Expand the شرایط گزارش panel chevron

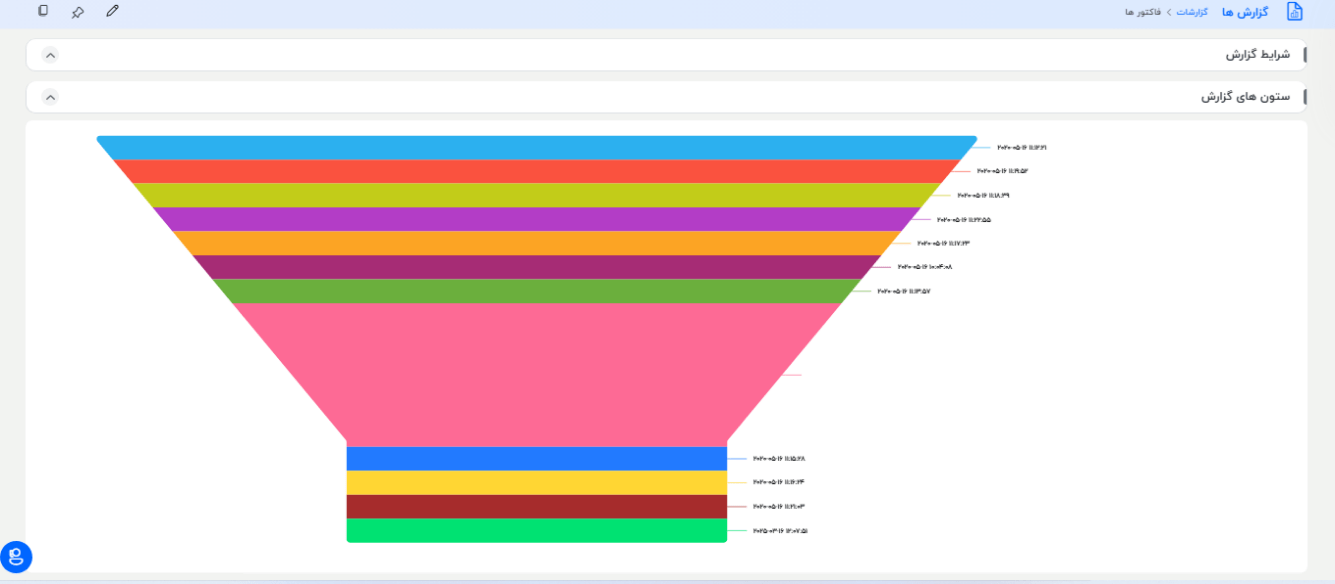51,55
